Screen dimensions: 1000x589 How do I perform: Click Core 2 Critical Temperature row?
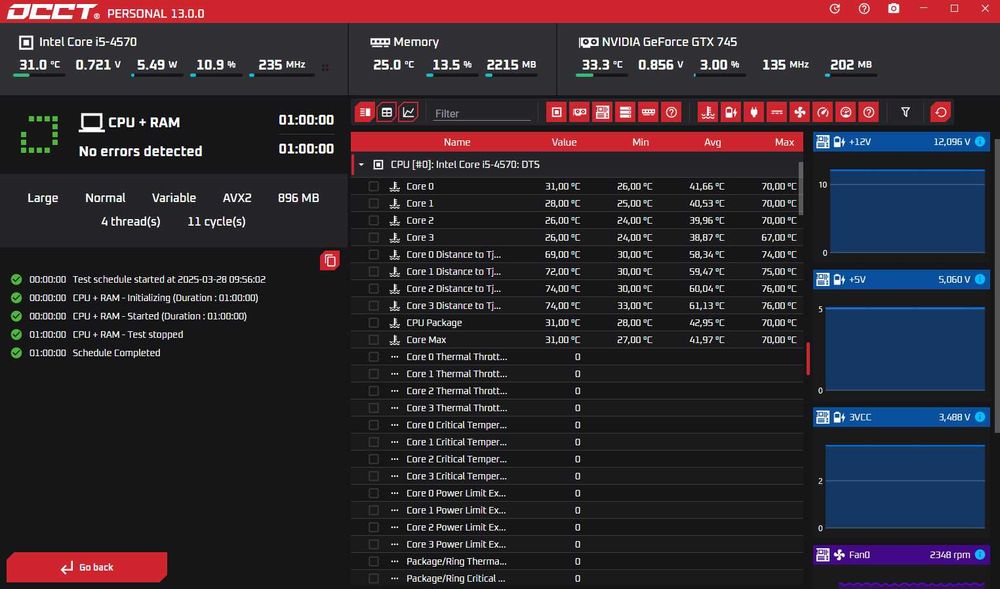pos(577,459)
